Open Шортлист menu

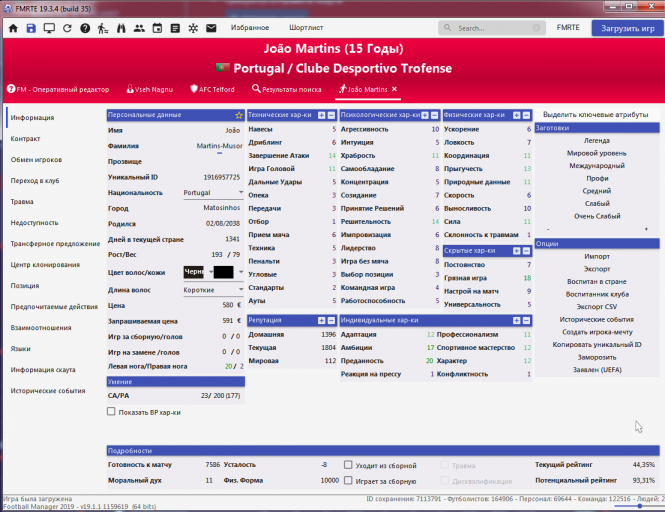click(x=306, y=28)
